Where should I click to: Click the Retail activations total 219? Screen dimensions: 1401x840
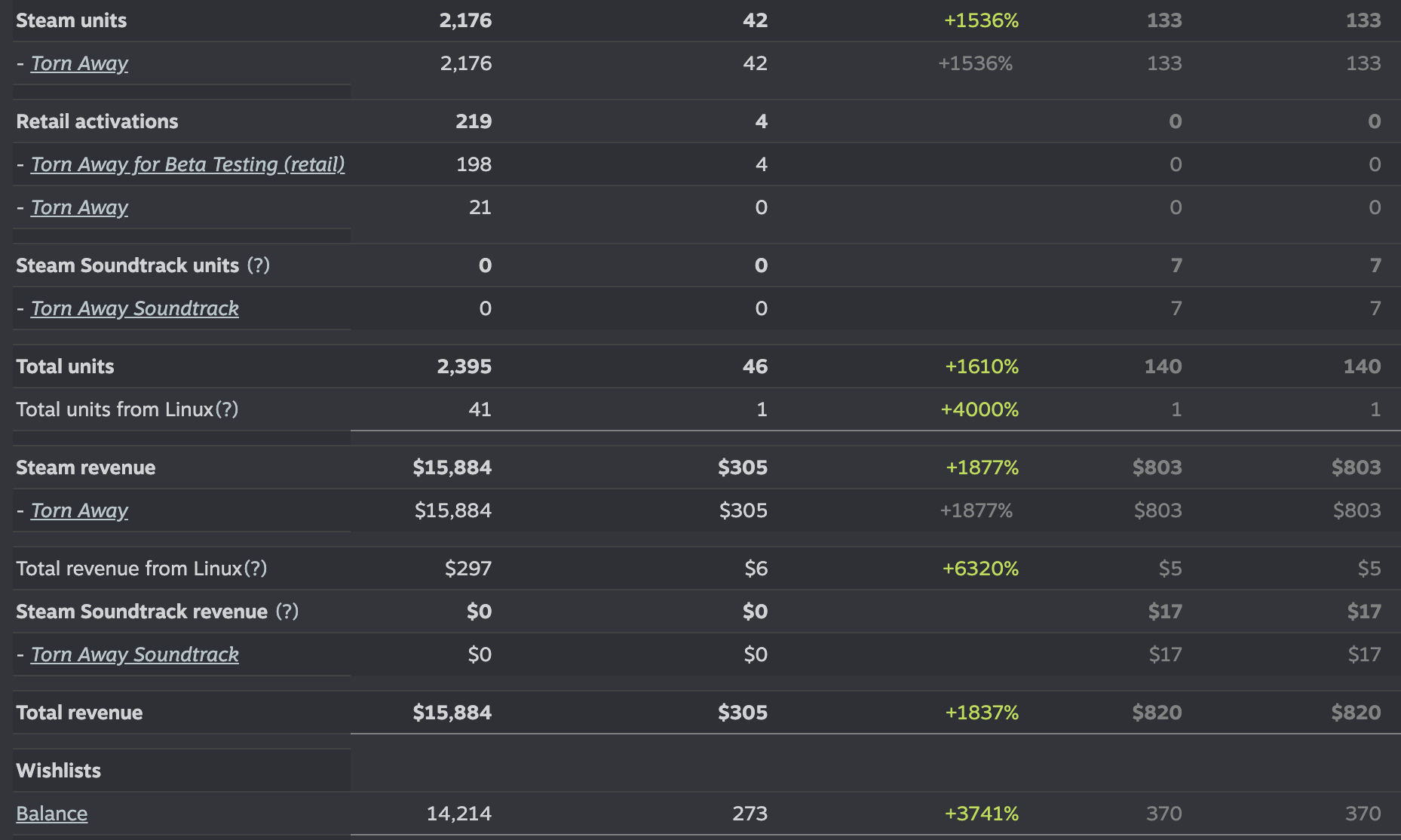point(474,121)
